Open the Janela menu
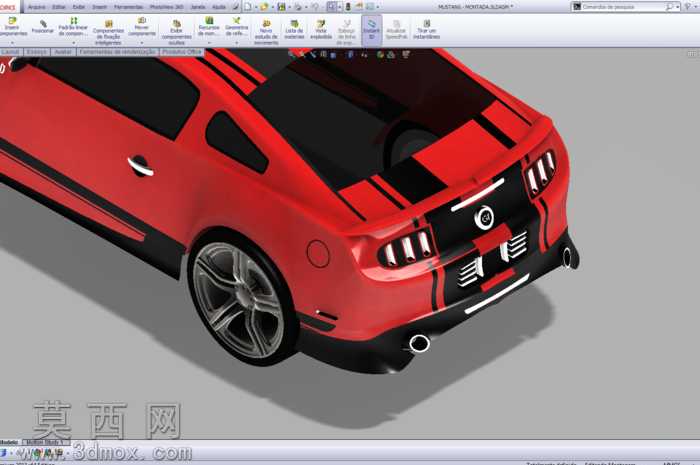700x465 pixels. 198,7
